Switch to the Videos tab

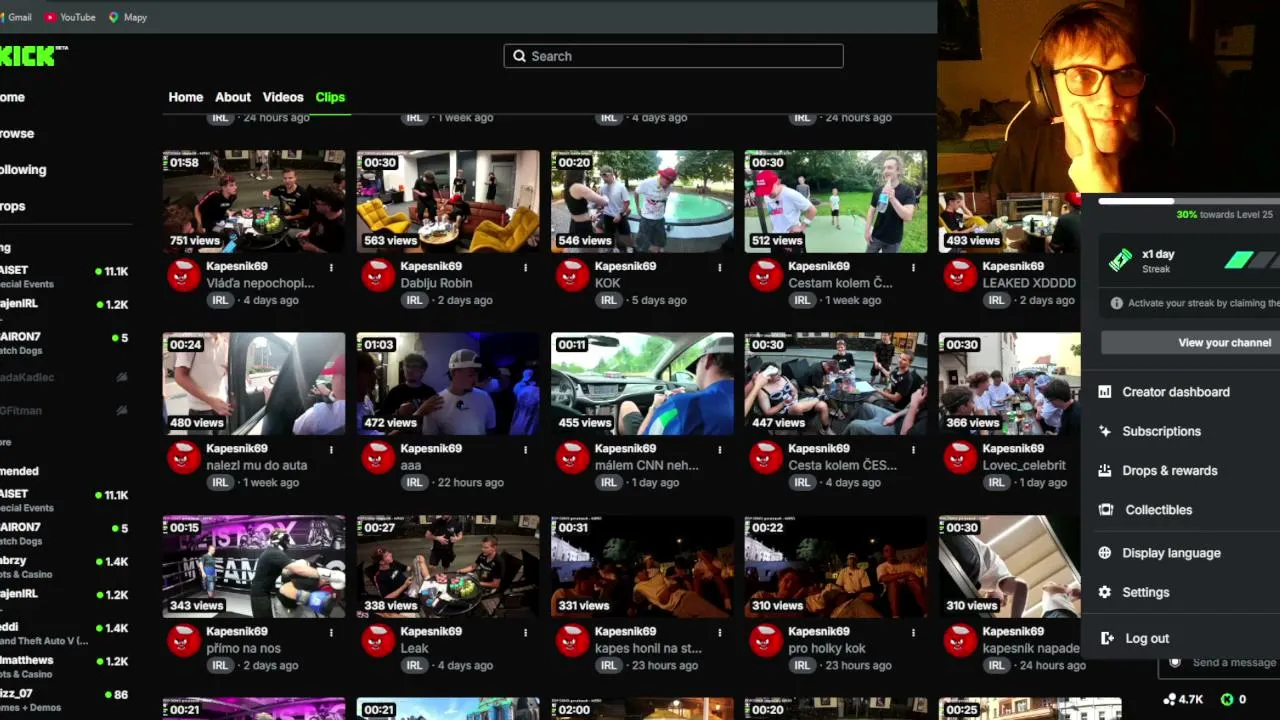click(283, 97)
